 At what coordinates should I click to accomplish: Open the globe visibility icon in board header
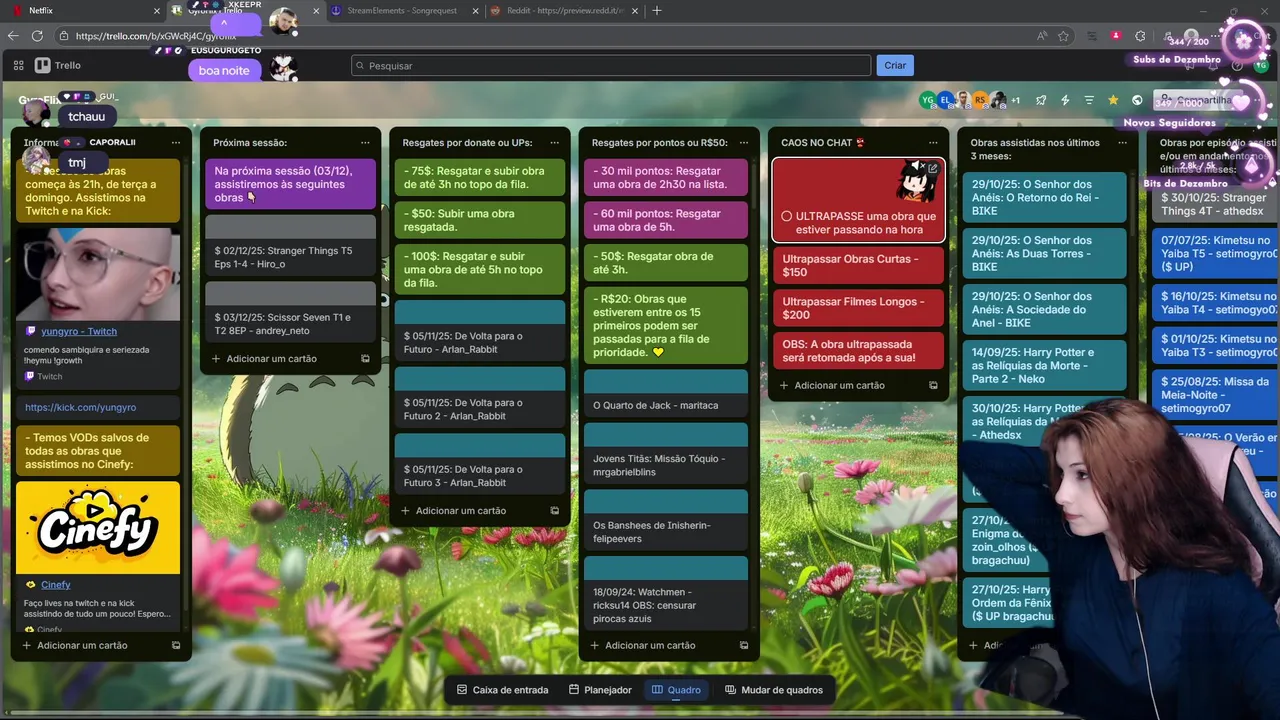pos(1137,100)
